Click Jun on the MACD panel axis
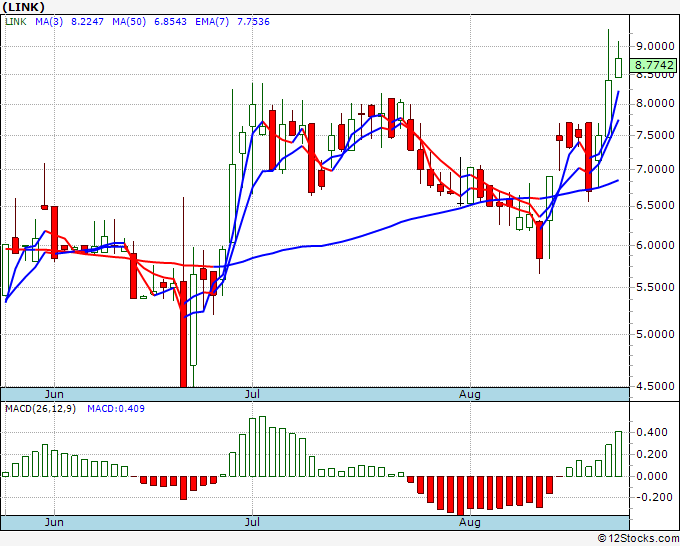Screen dimensions: 680x546 (54, 522)
